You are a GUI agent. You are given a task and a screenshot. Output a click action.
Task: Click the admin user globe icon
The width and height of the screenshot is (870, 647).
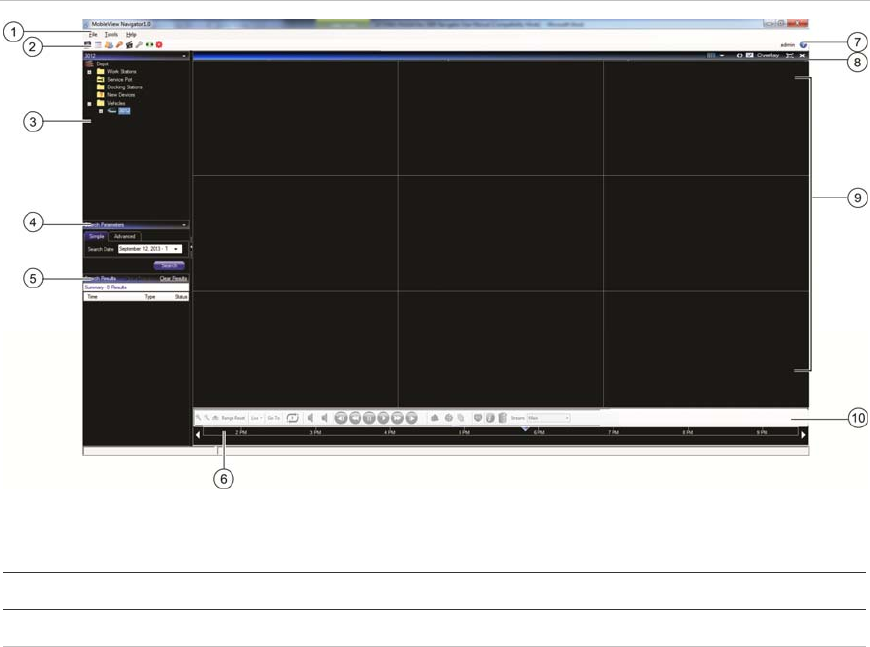pos(803,44)
